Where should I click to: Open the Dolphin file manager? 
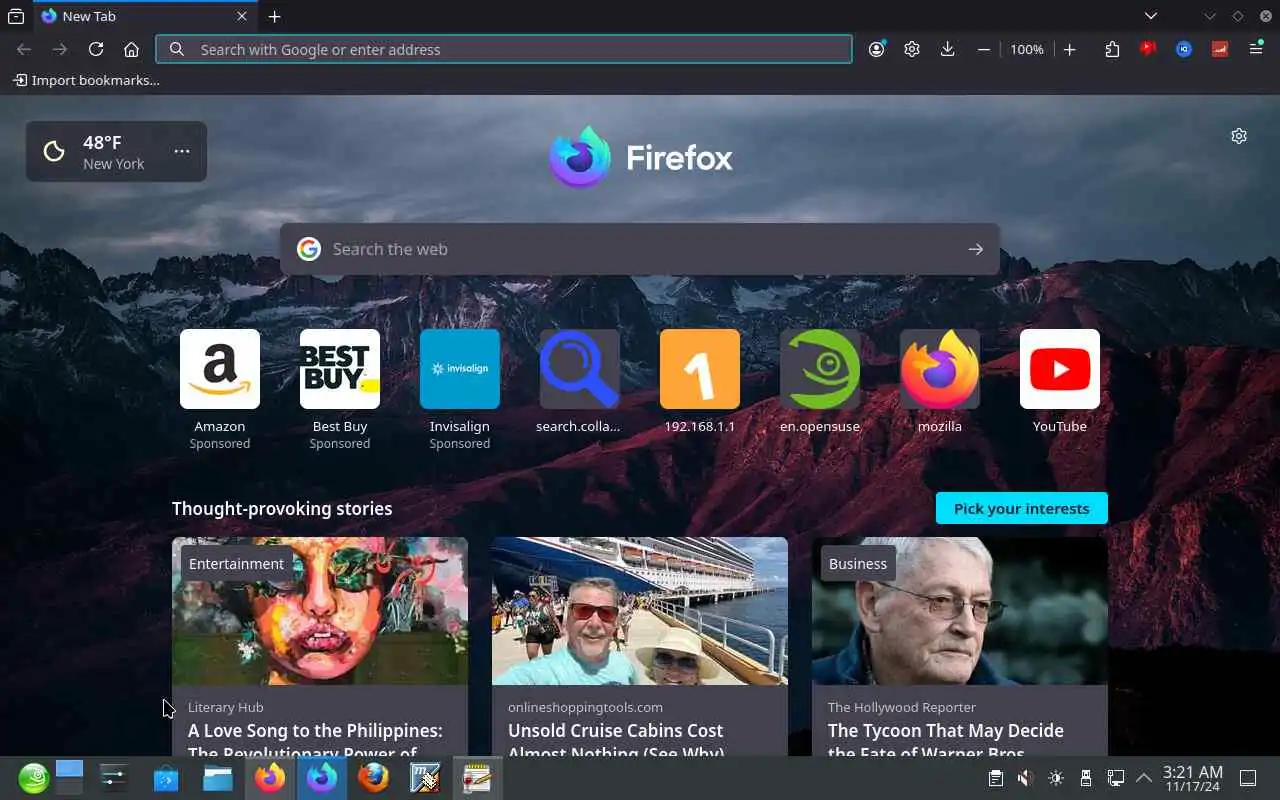coord(218,778)
